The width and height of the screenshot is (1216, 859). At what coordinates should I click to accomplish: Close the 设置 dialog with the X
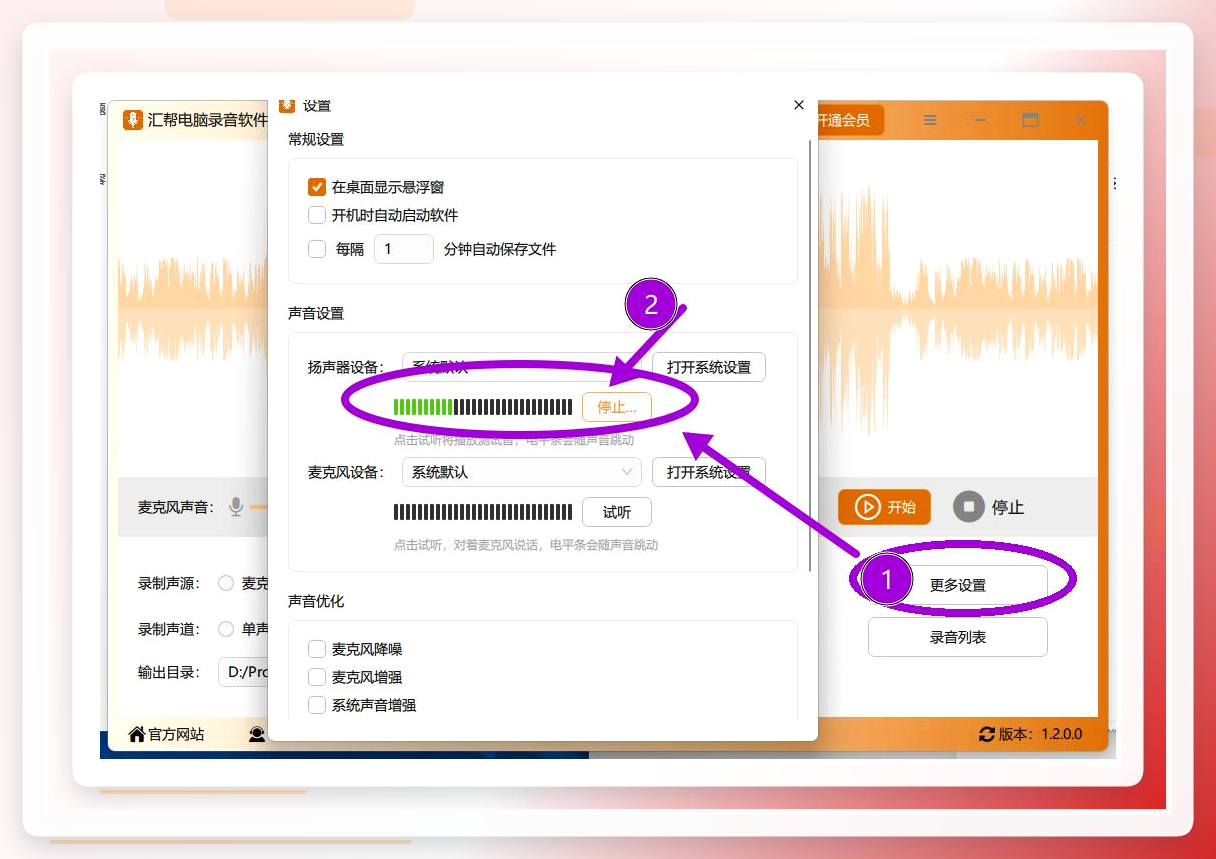click(x=798, y=105)
